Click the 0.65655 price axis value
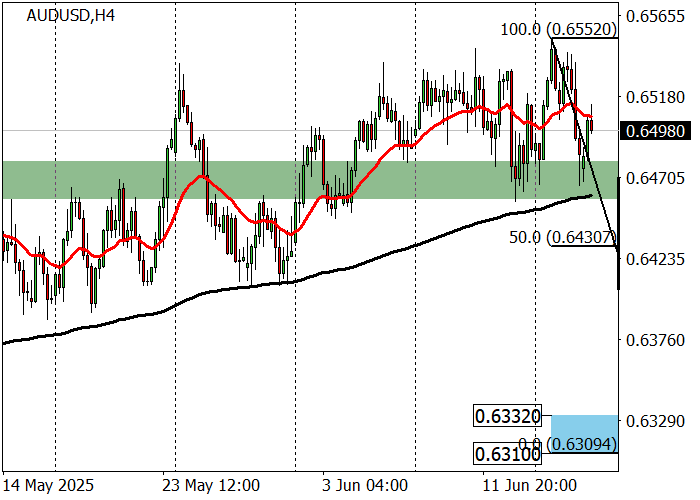 pyautogui.click(x=655, y=17)
